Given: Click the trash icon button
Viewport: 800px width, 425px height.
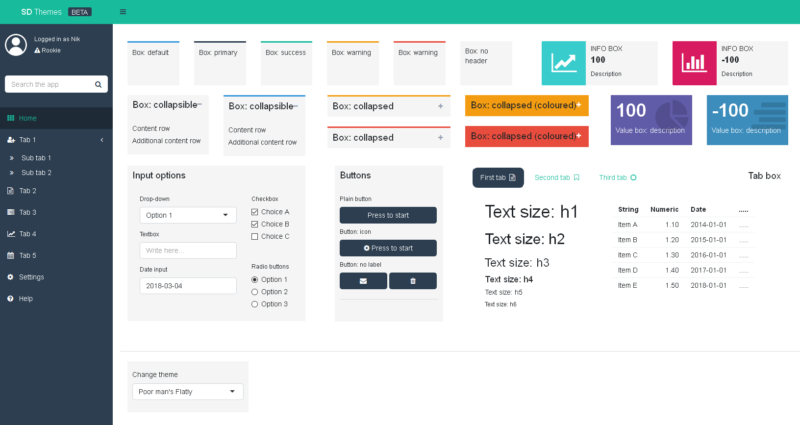Looking at the screenshot, I should [413, 281].
